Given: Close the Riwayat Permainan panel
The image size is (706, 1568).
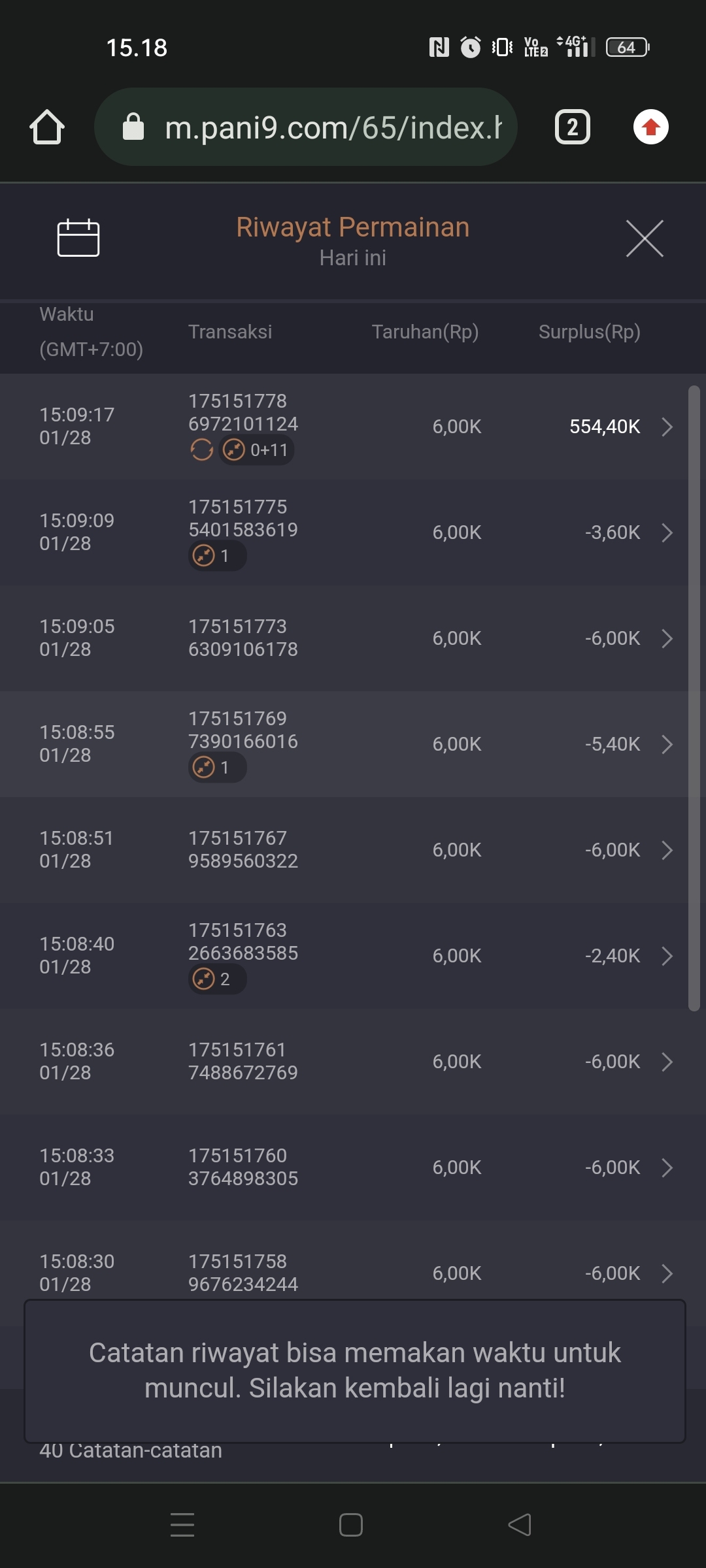Looking at the screenshot, I should click(x=645, y=238).
